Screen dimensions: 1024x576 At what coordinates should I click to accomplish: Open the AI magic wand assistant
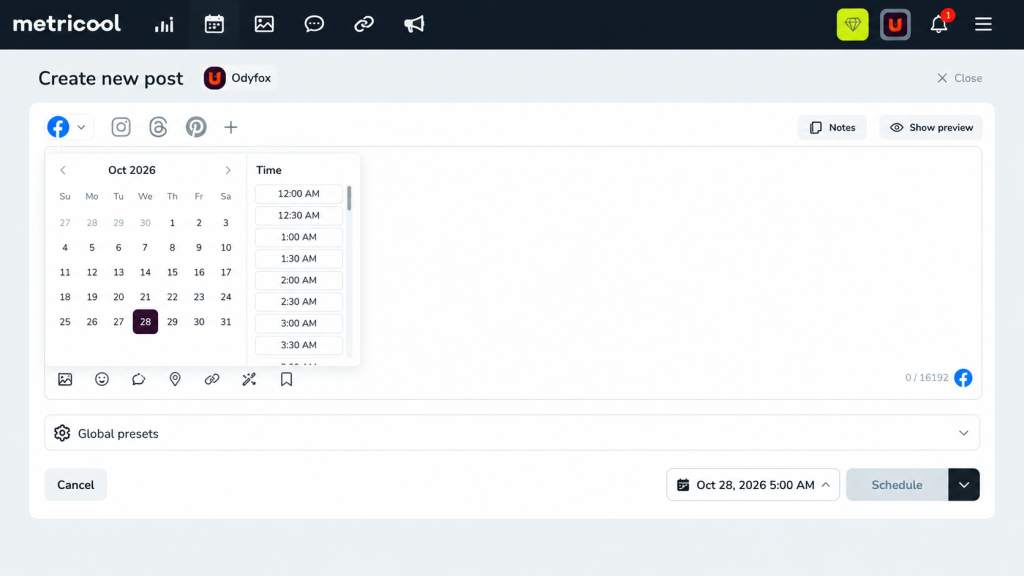tap(249, 379)
